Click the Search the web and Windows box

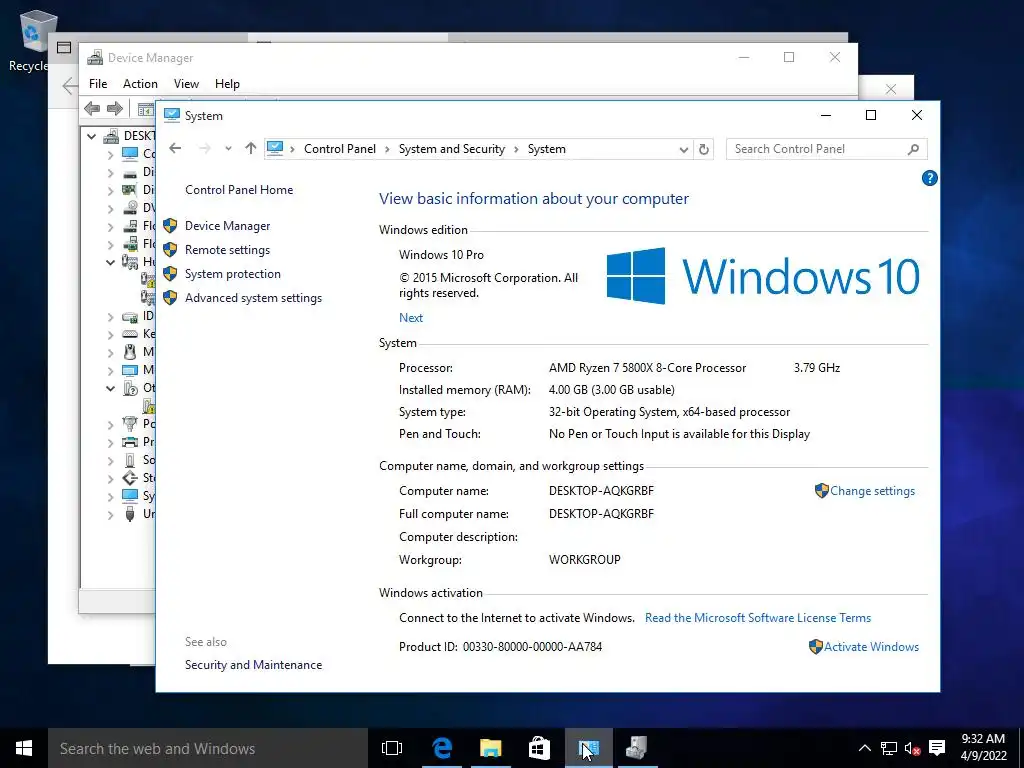(x=208, y=748)
